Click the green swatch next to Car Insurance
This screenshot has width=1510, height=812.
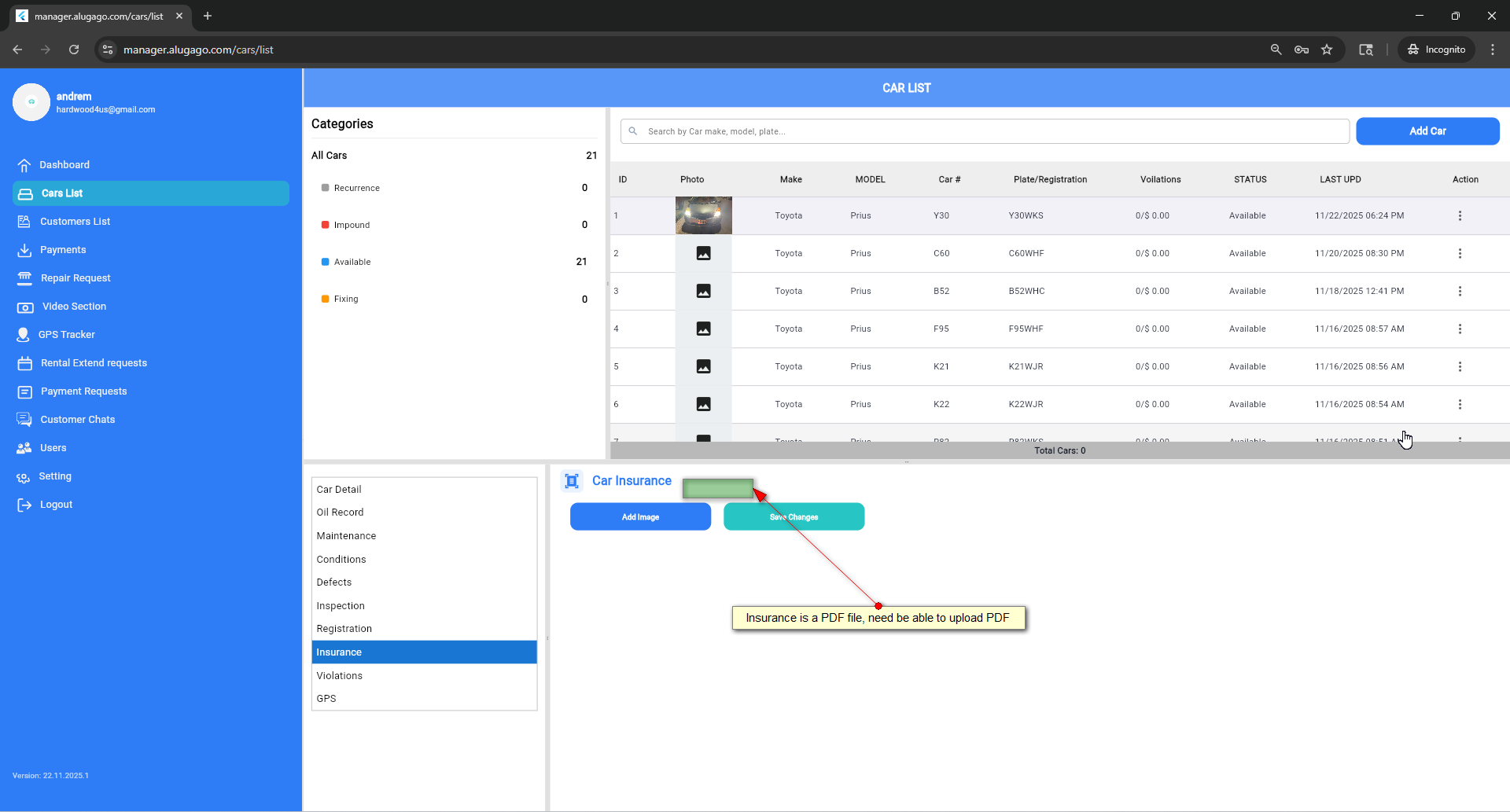coord(717,489)
